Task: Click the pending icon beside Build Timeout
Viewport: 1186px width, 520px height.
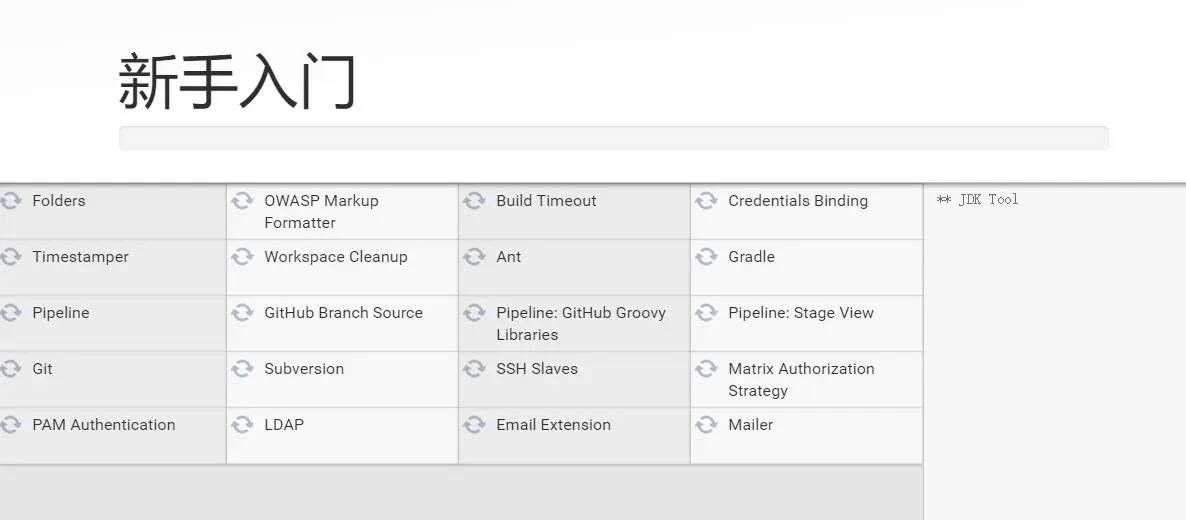Action: [474, 201]
